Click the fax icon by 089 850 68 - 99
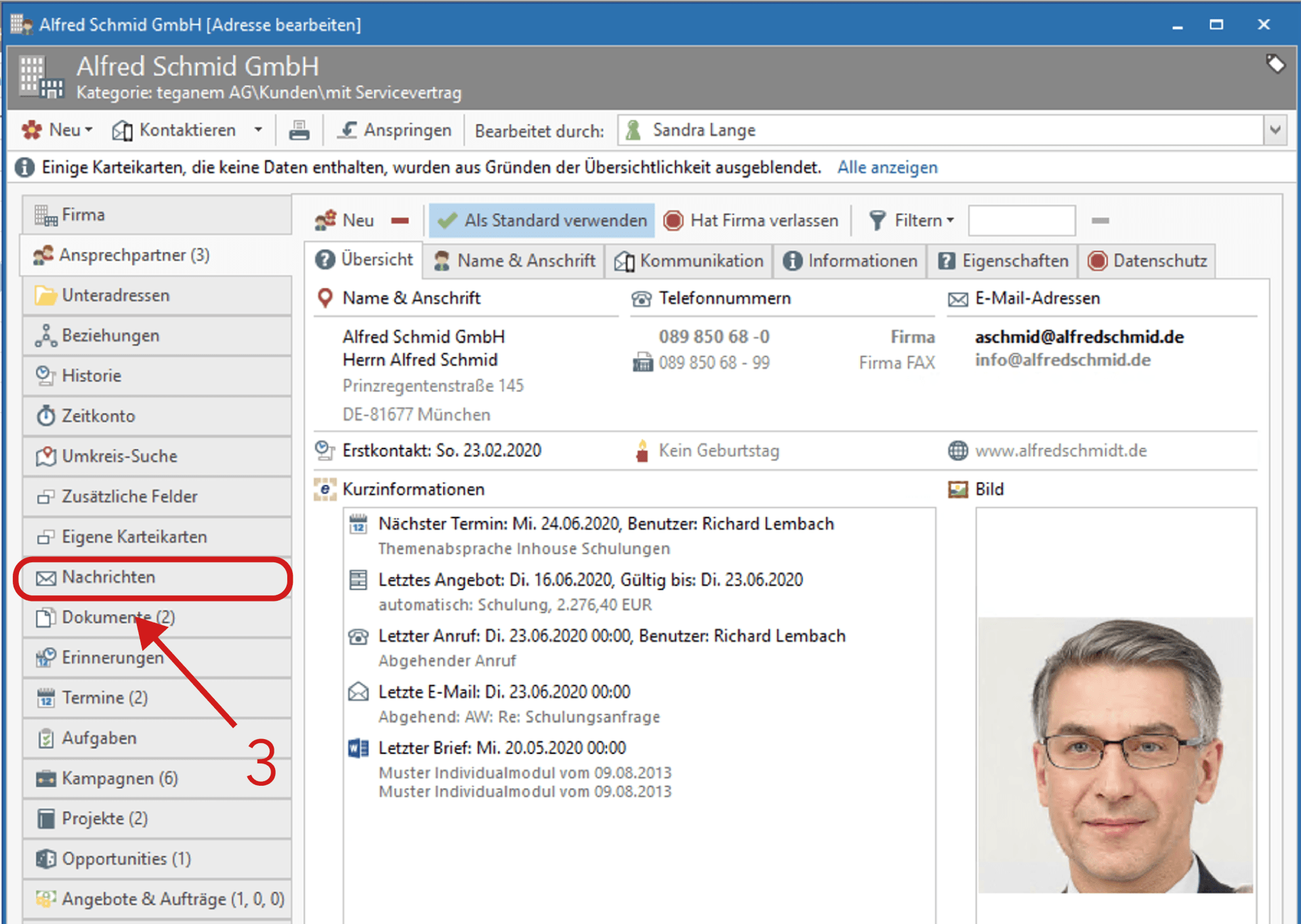 (642, 363)
